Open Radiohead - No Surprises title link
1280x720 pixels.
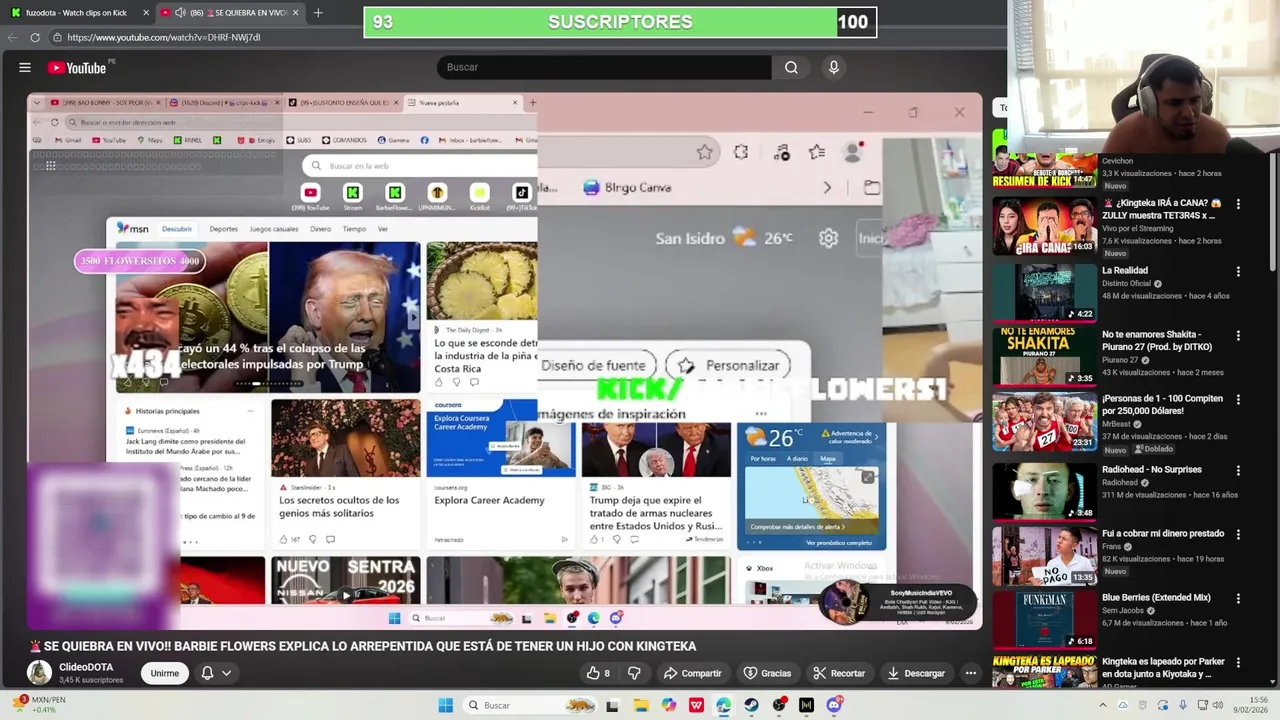(x=1152, y=470)
